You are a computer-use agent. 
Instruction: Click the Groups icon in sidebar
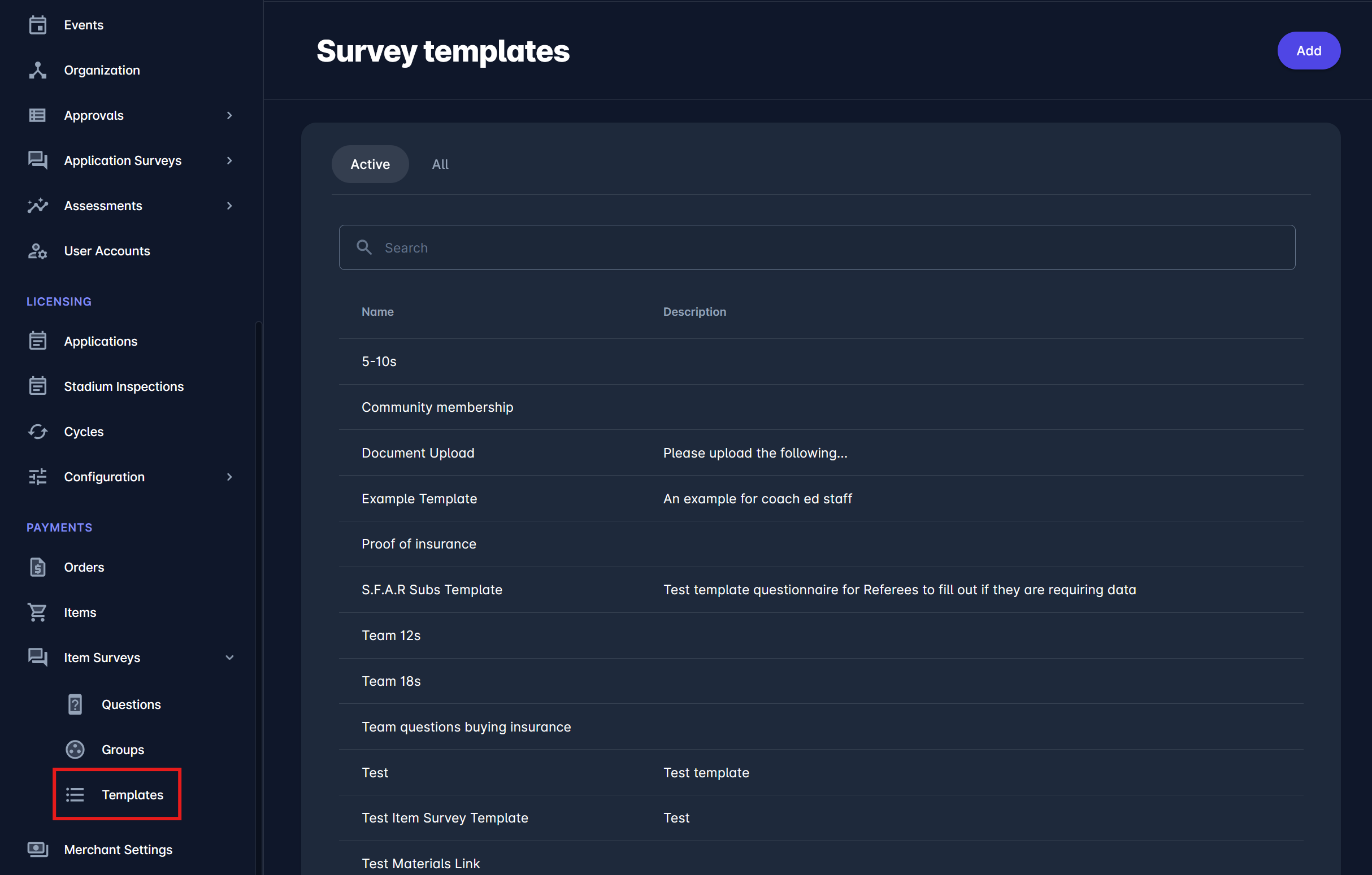point(75,750)
